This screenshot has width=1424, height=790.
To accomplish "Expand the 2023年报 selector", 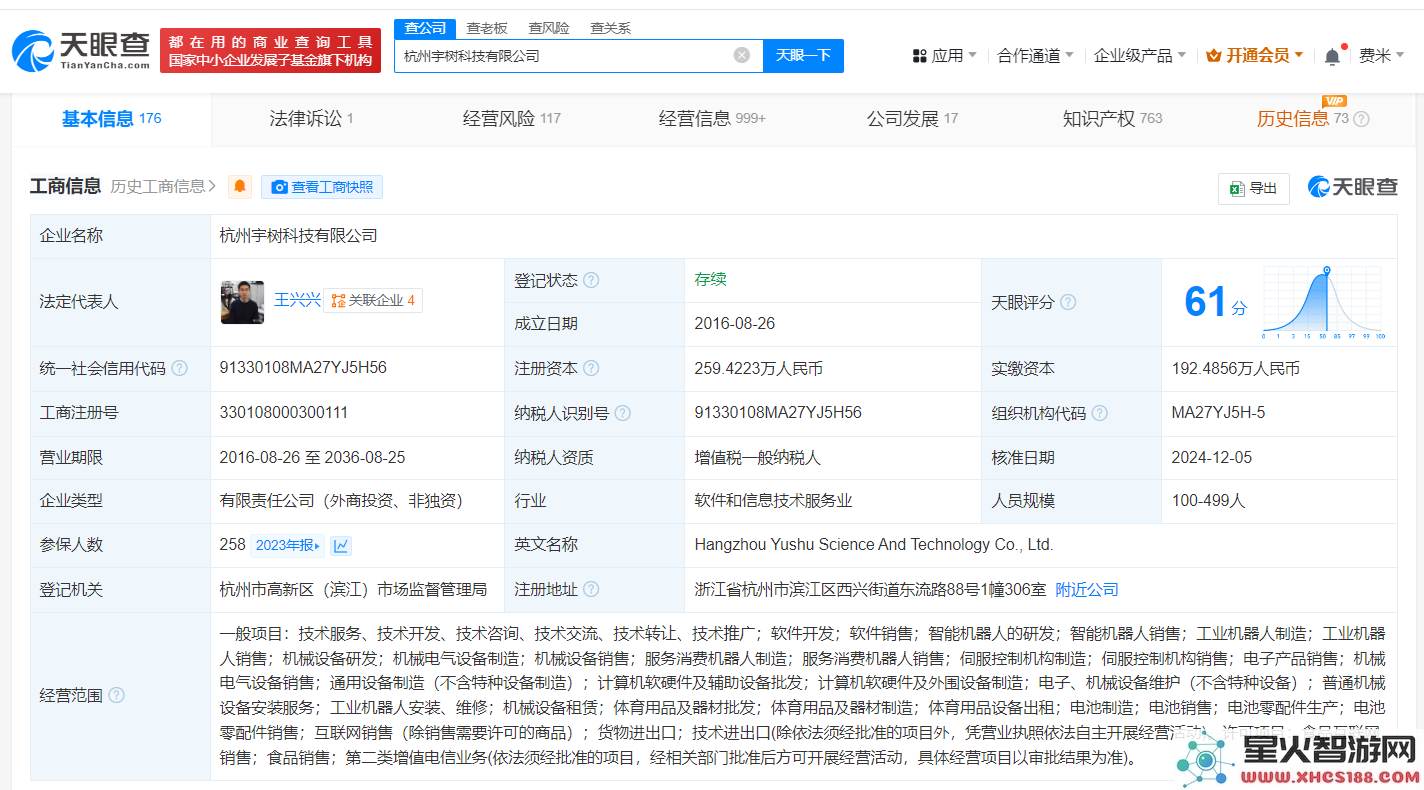I will point(288,545).
